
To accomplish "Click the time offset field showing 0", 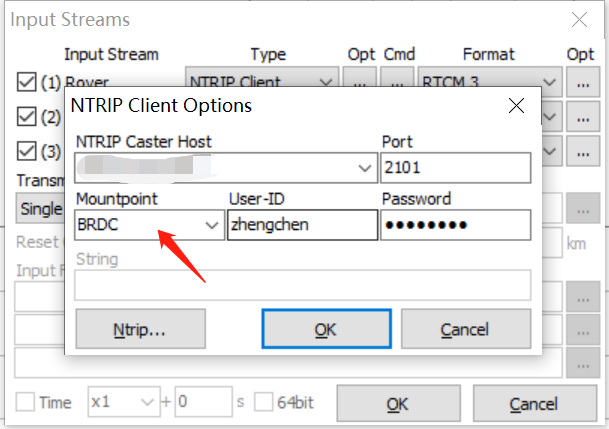I will (204, 401).
